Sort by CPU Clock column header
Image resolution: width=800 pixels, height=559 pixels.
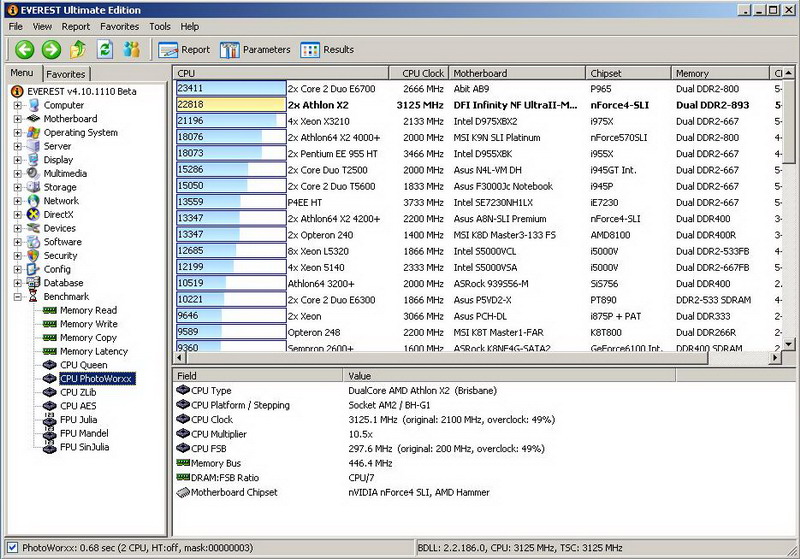[422, 73]
